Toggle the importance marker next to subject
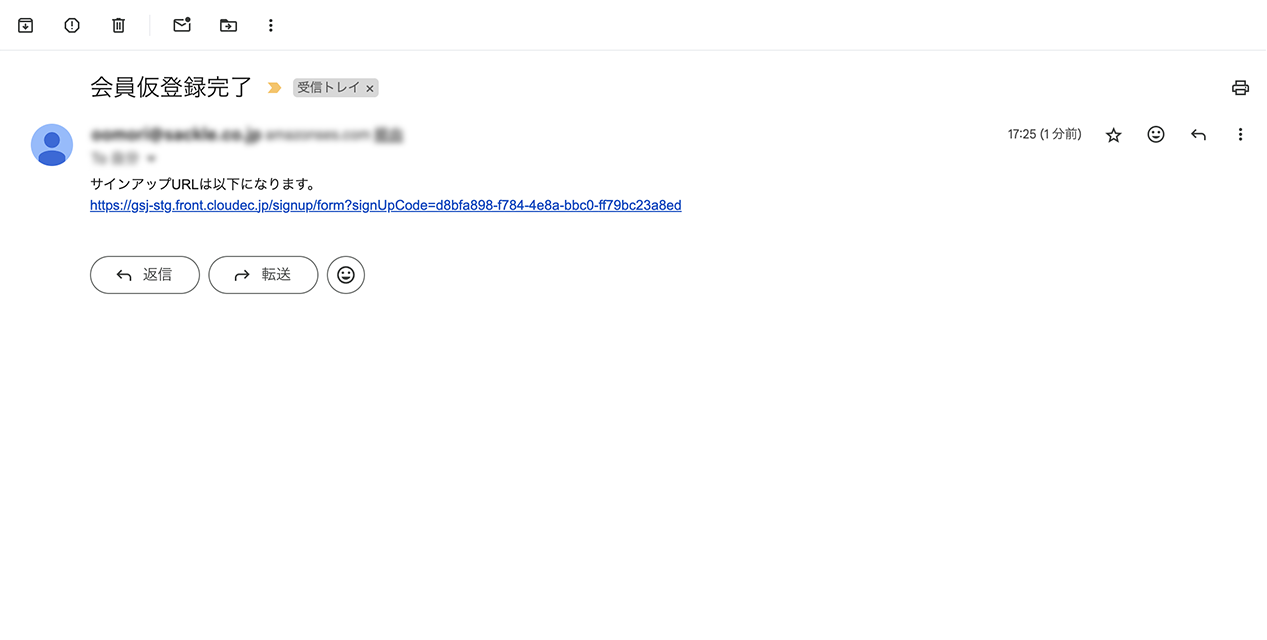Image resolution: width=1267 pixels, height=640 pixels. pos(274,88)
